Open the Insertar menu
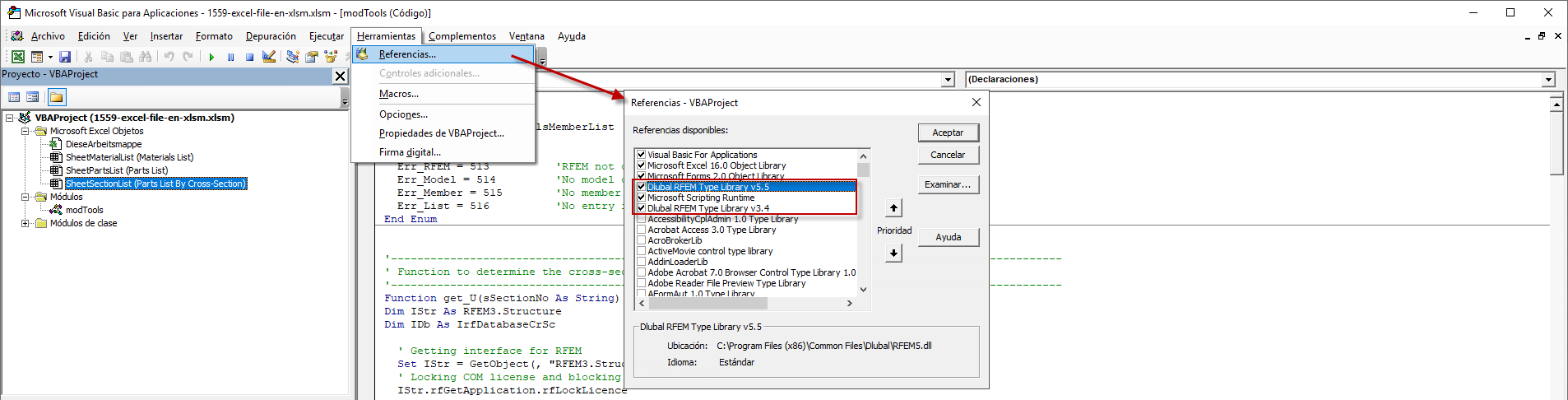 click(x=166, y=36)
